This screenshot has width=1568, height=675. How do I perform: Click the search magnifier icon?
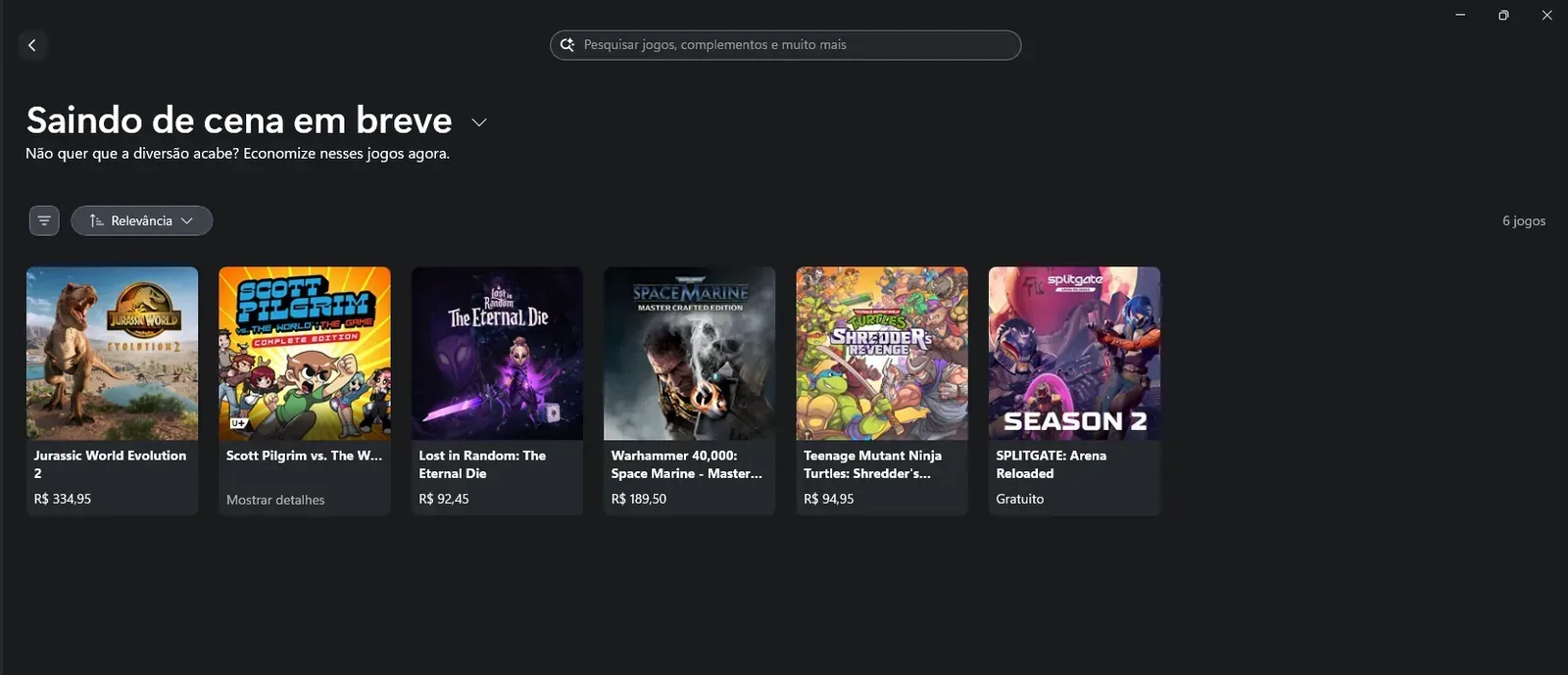pos(567,45)
